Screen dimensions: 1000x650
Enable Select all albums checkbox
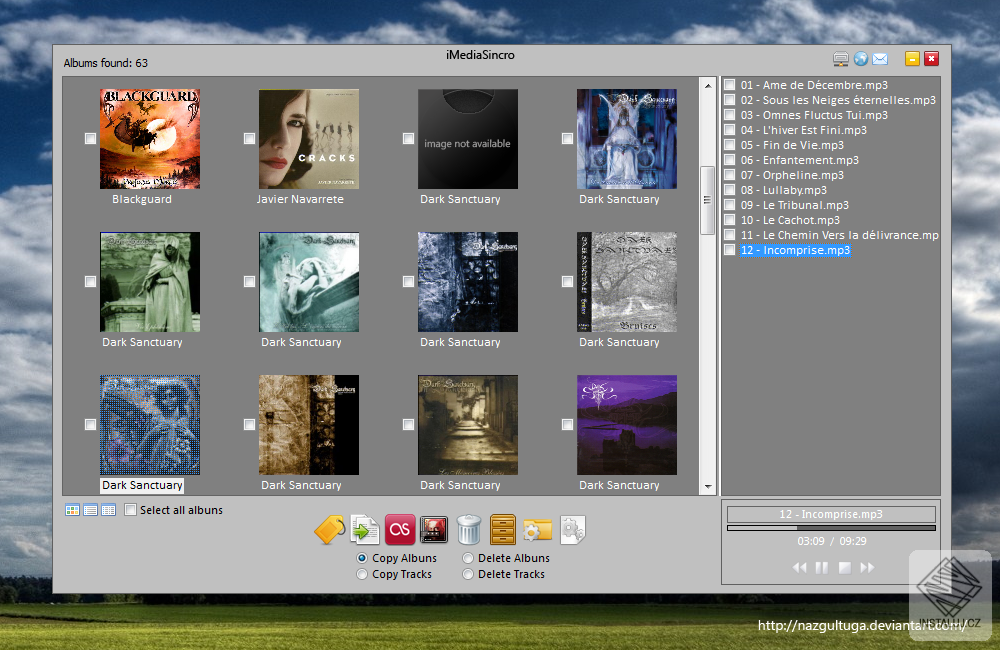[x=130, y=510]
